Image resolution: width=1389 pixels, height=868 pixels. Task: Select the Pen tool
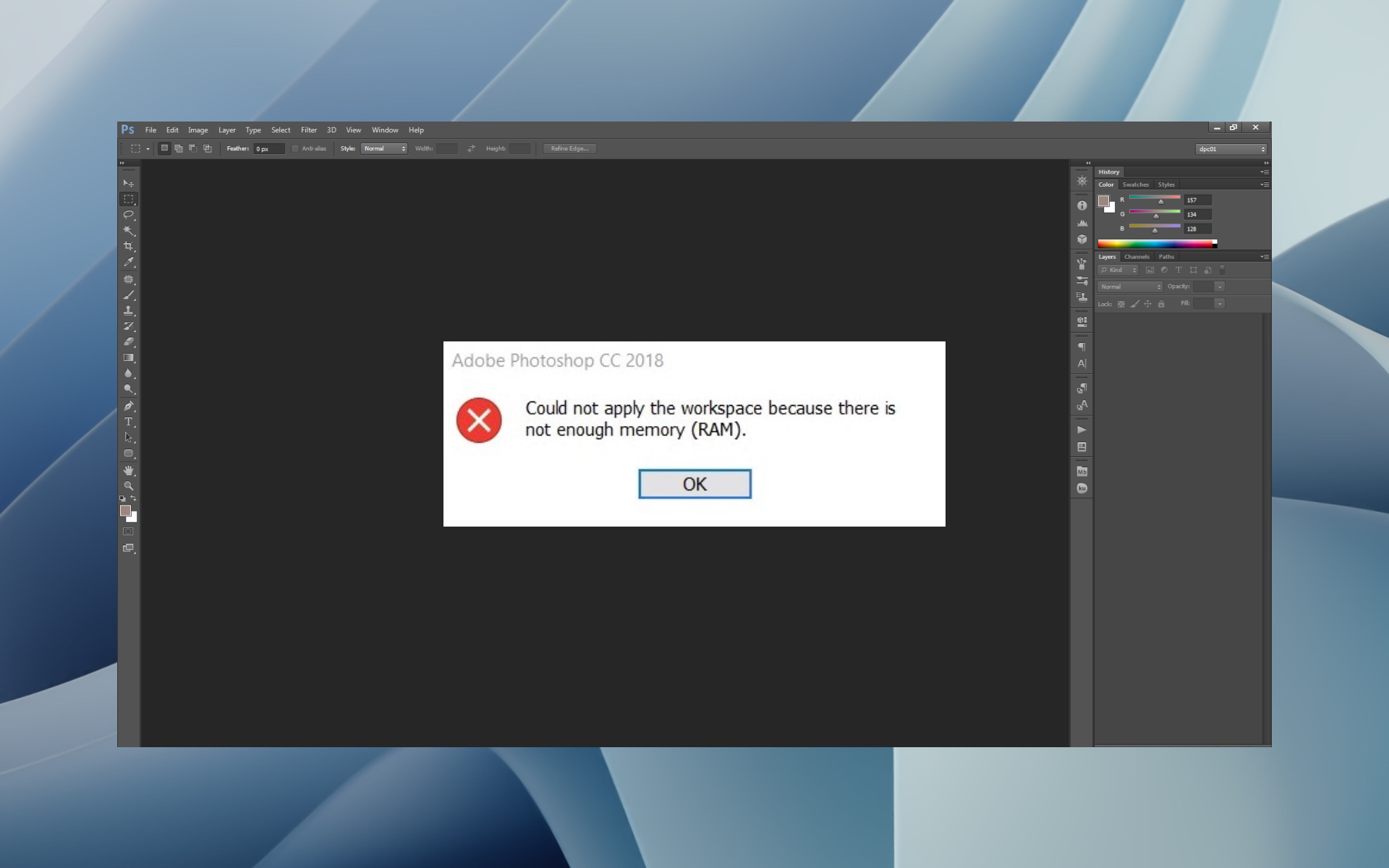coord(129,406)
